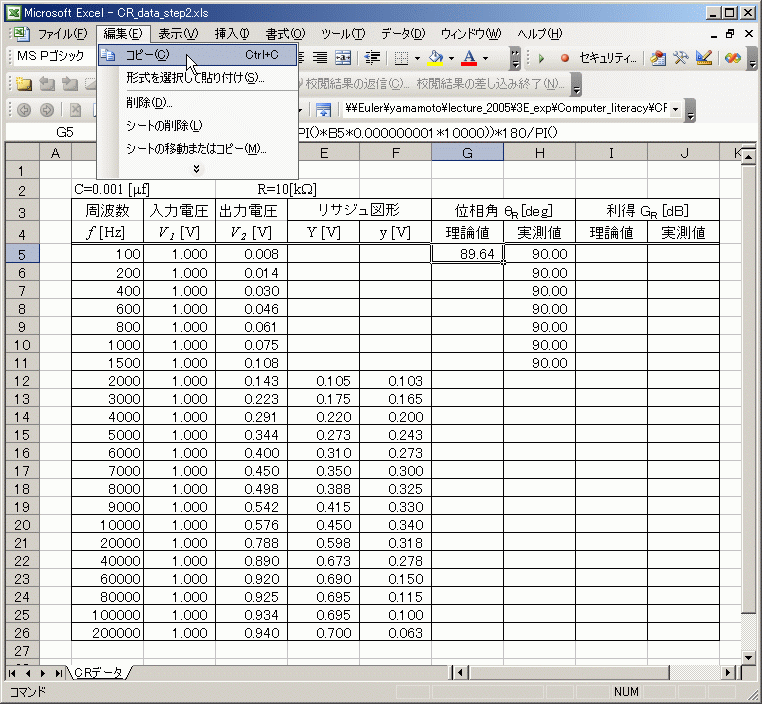Click the Record Macro red circle icon
Image resolution: width=762 pixels, height=704 pixels.
(565, 58)
